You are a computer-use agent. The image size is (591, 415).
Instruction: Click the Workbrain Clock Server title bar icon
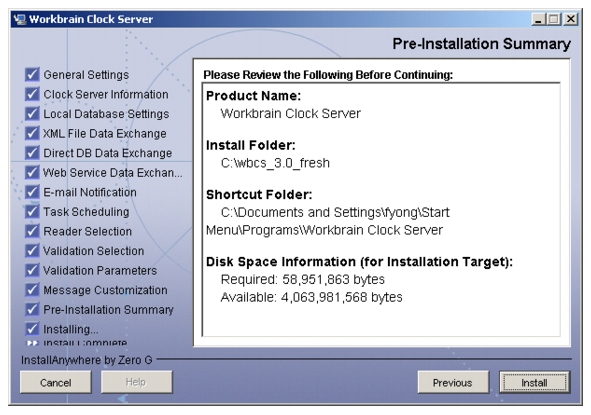(x=20, y=19)
